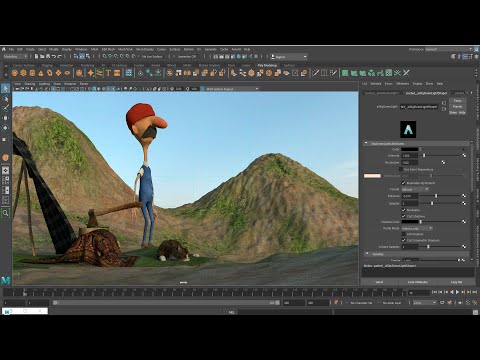Screen dimensions: 480x360
Task: Open the playback speed dropdown in range bar
Action: click(424, 303)
